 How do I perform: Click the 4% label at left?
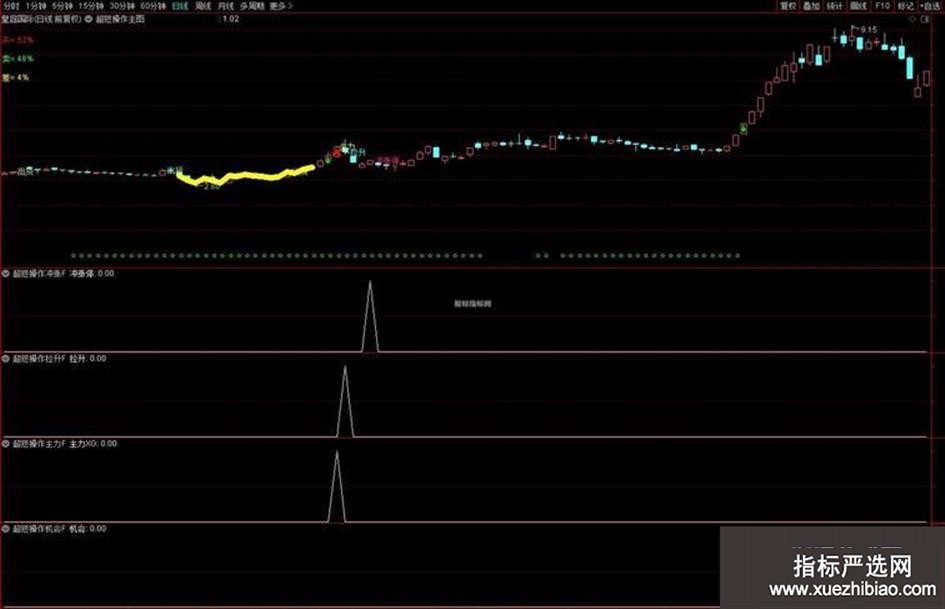(15, 78)
